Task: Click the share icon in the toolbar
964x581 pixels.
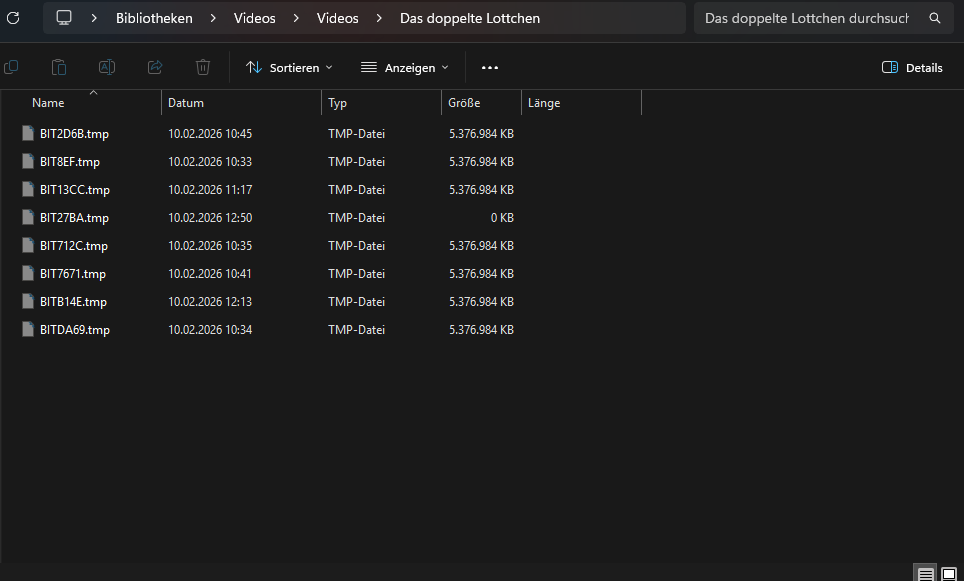Action: tap(155, 67)
